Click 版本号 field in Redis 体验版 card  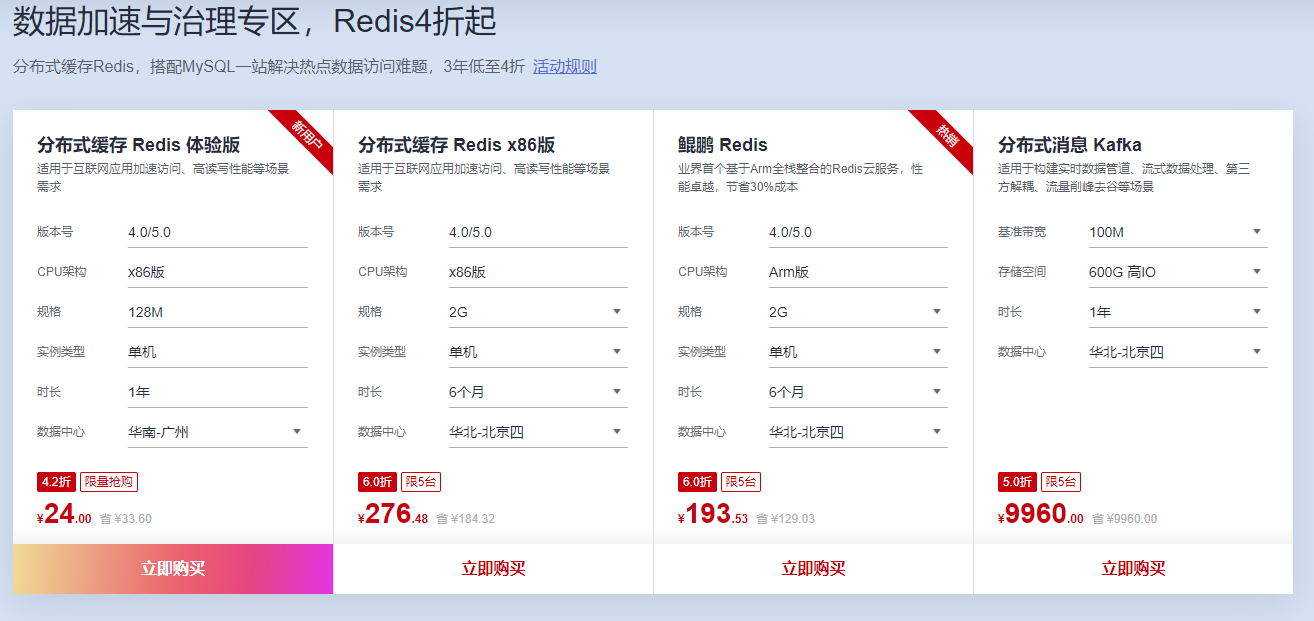point(218,232)
